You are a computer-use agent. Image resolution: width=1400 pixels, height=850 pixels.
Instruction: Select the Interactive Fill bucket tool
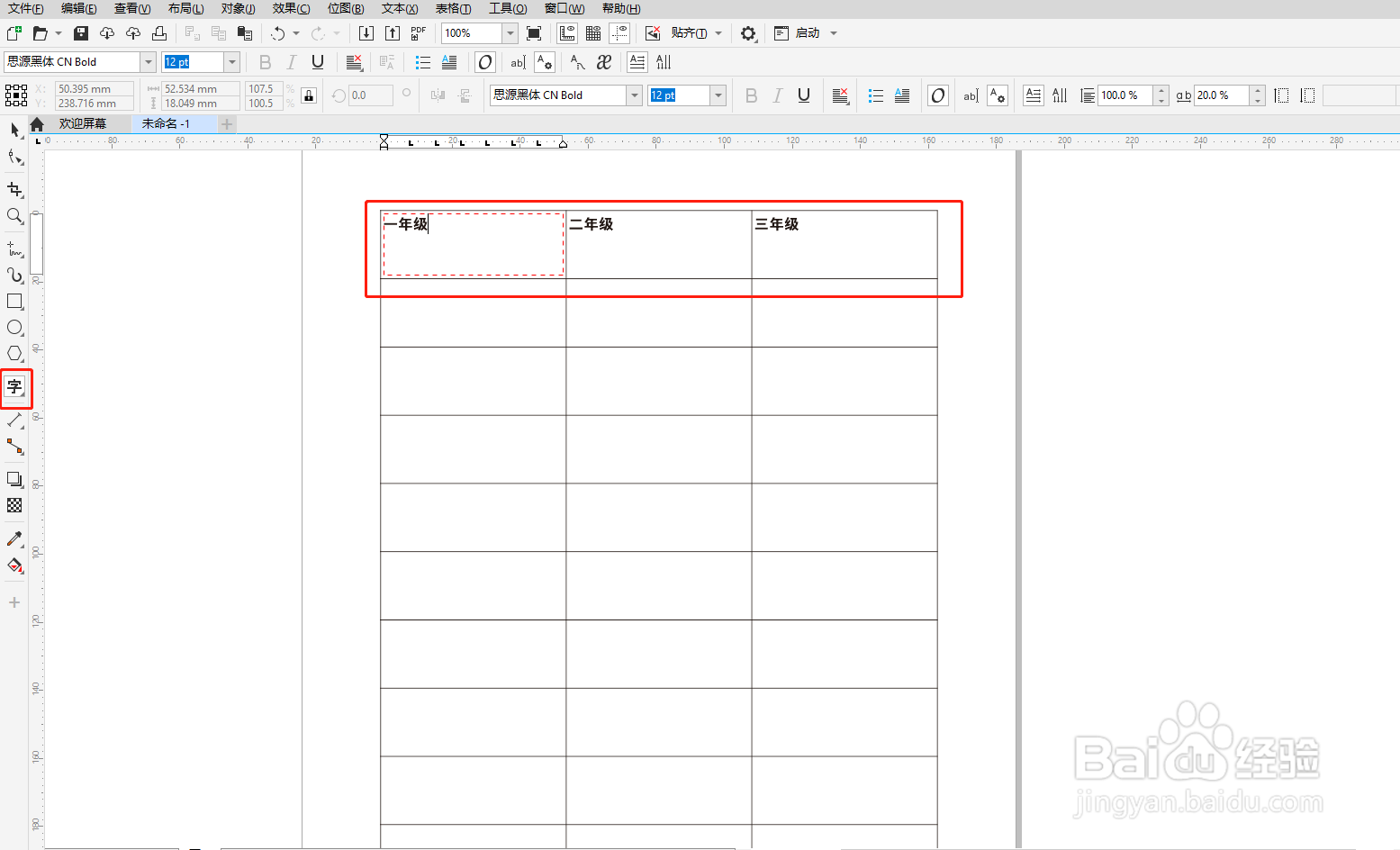point(14,565)
